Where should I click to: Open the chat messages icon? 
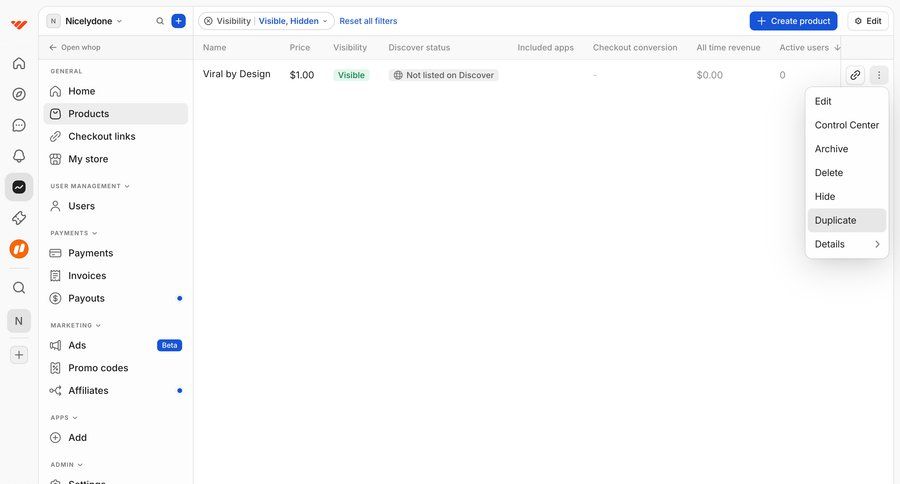[x=18, y=125]
